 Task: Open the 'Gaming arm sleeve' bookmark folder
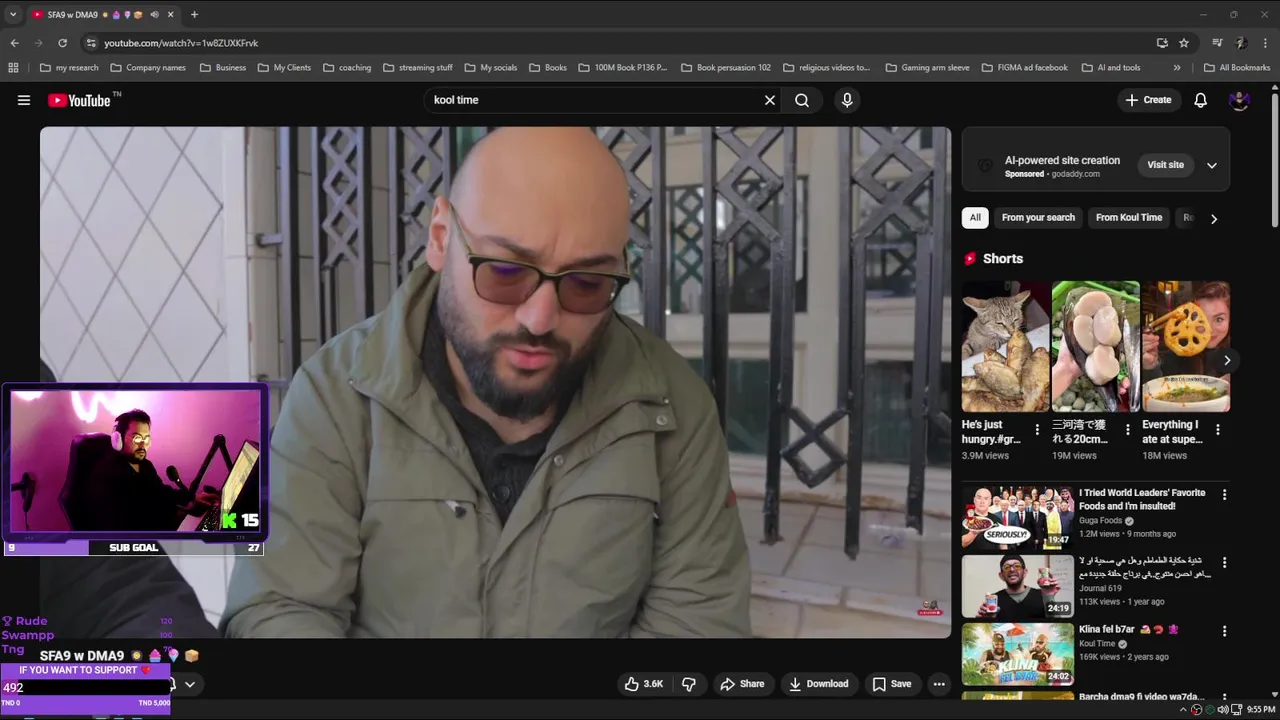pos(927,68)
